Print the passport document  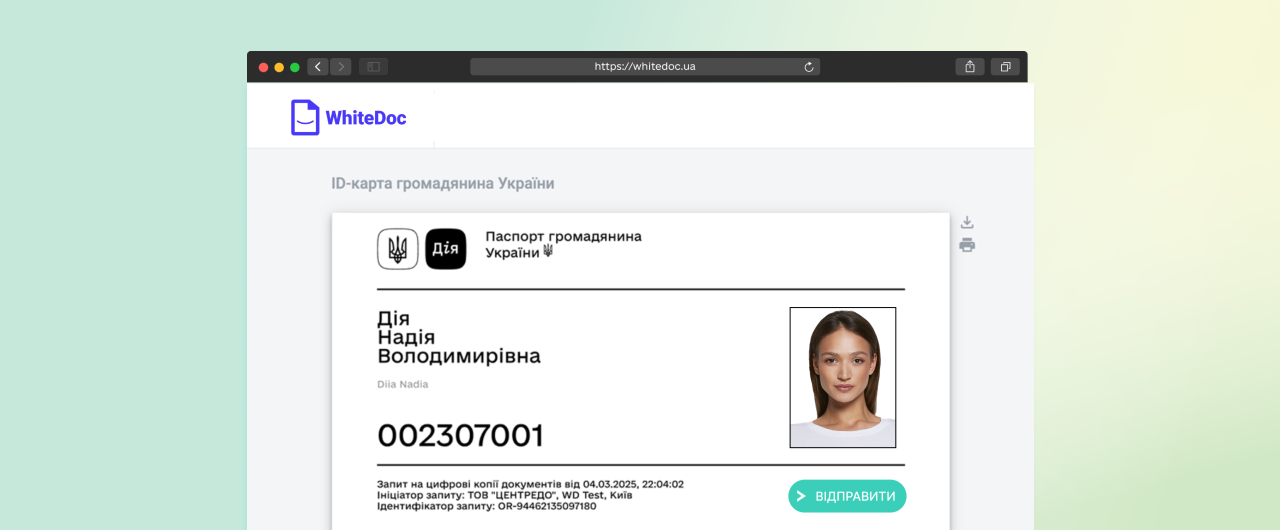(x=967, y=245)
